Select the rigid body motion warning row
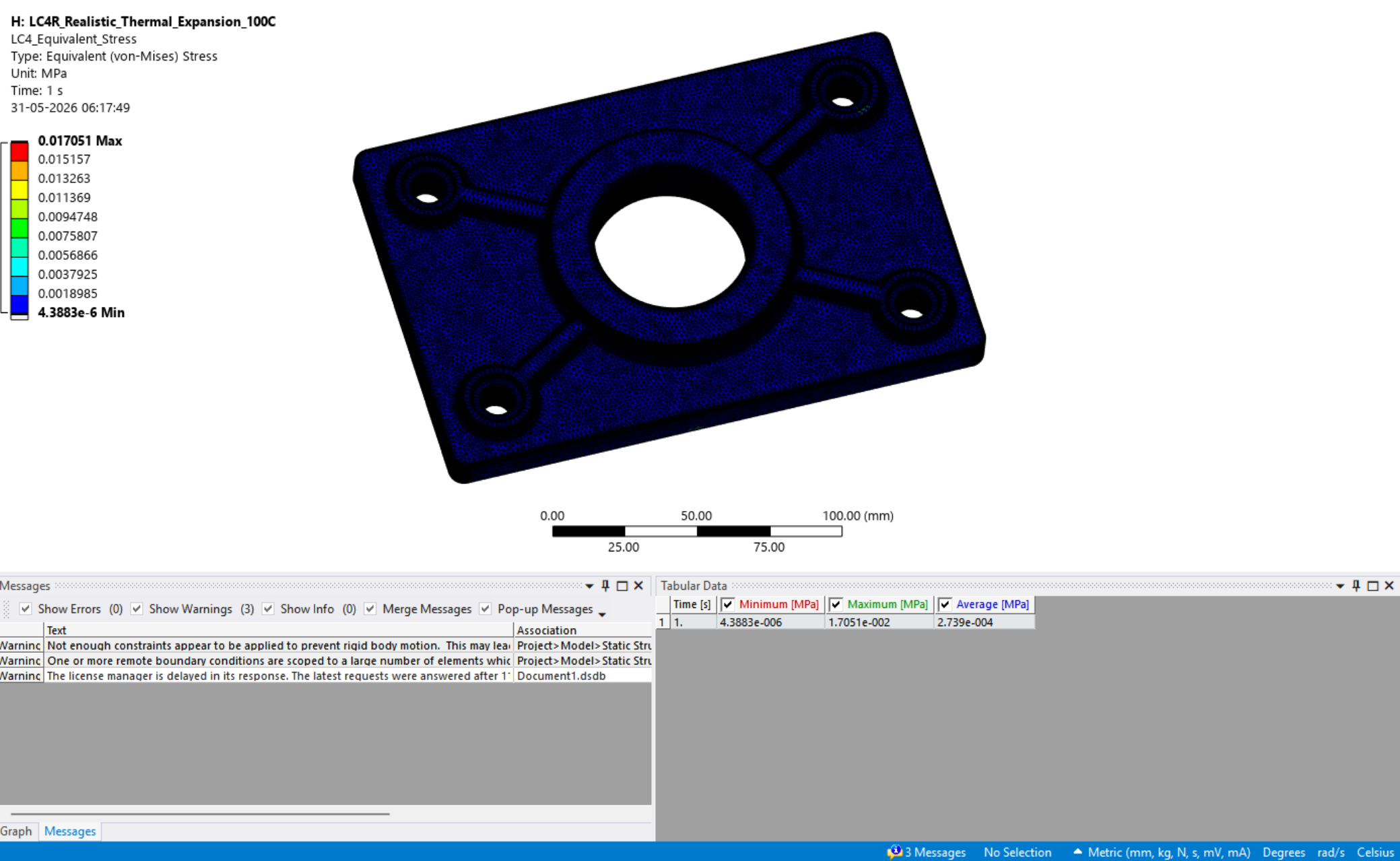This screenshot has height=861, width=1400. coord(325,646)
